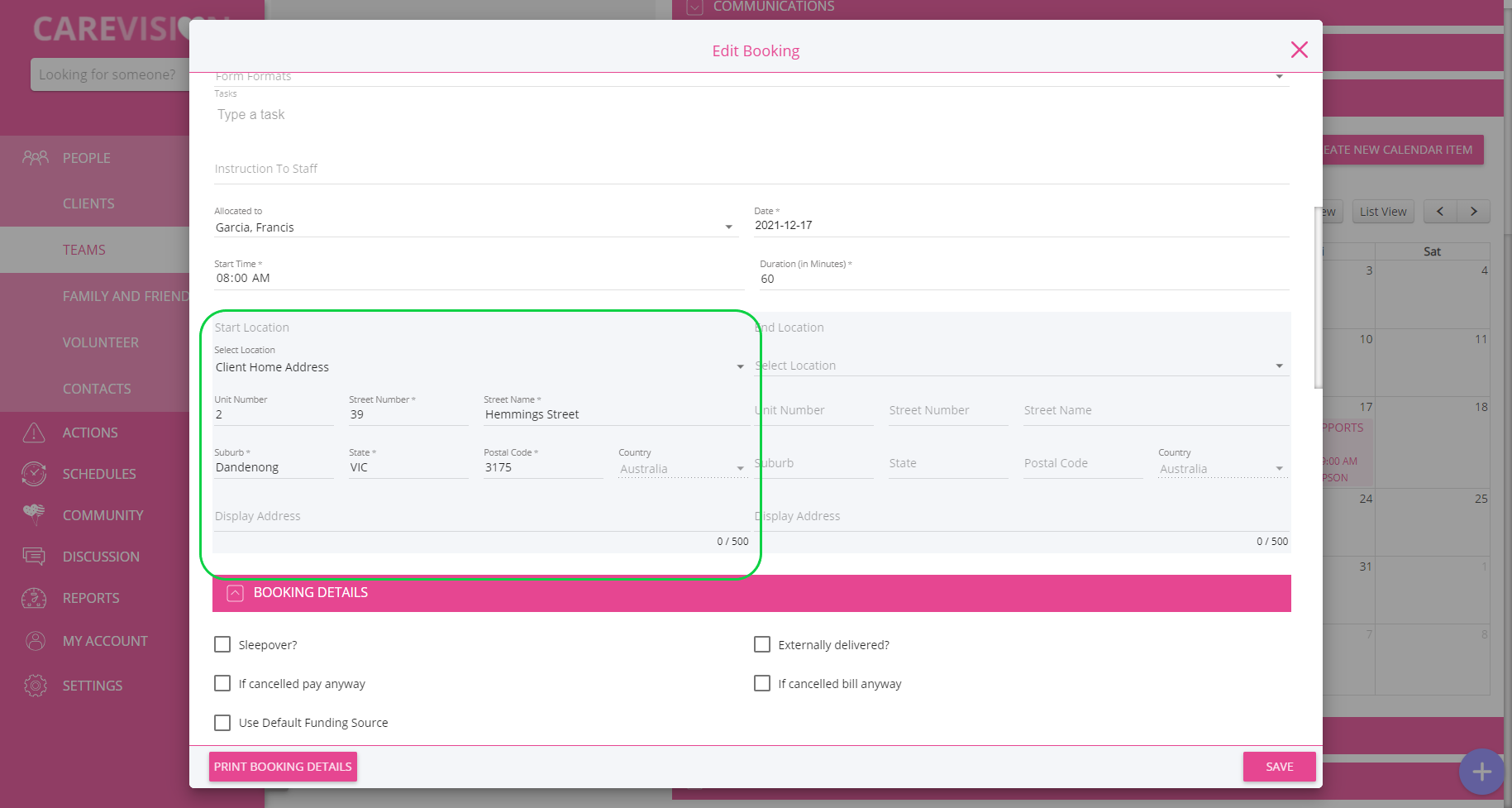Click Create New Calendar Item button
Screen dimensions: 1512x808
pos(1403,150)
